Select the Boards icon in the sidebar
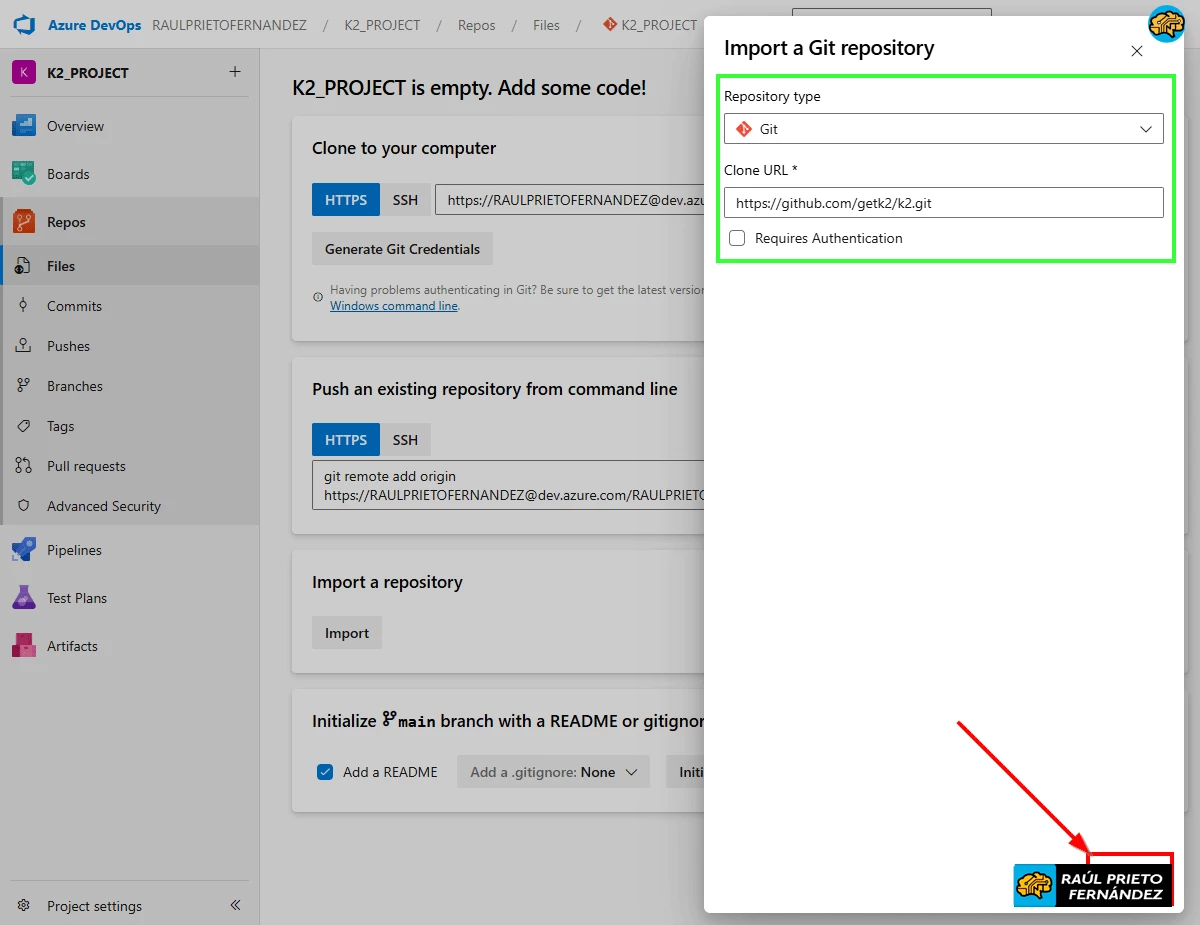The width and height of the screenshot is (1200, 925). (22, 174)
